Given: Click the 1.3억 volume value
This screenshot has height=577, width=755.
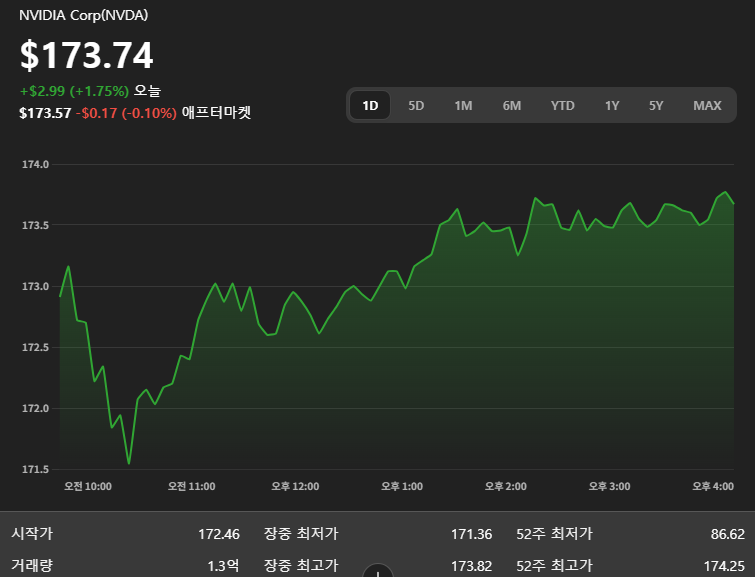Looking at the screenshot, I should (x=223, y=566).
